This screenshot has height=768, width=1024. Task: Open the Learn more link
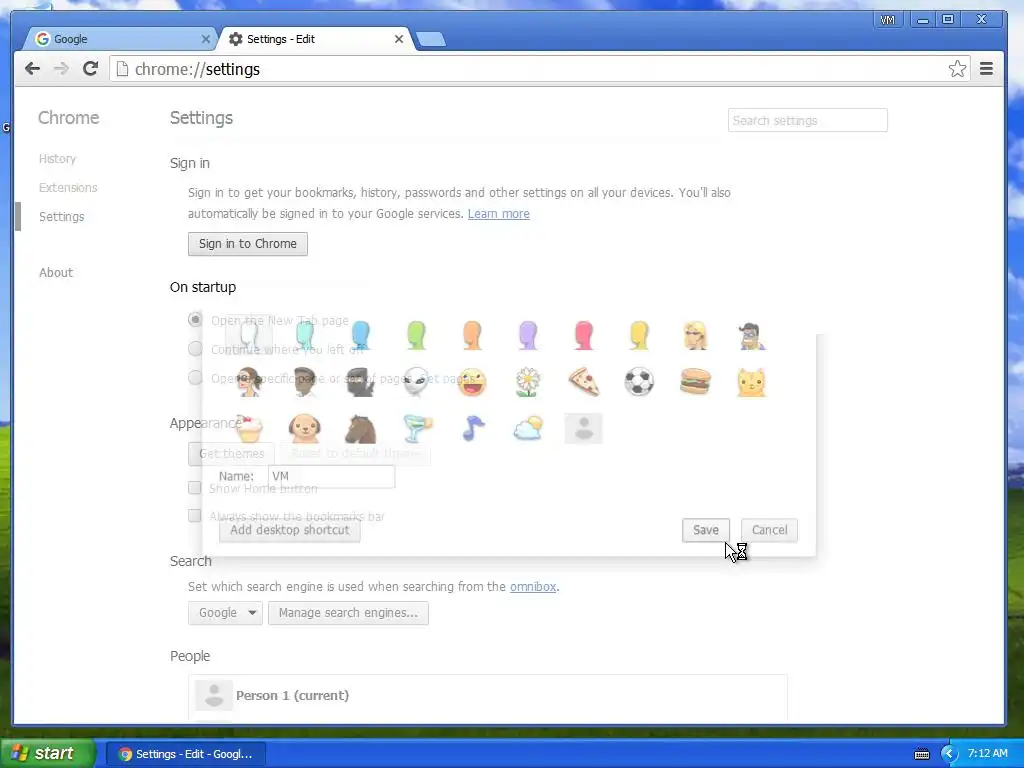[x=498, y=214]
